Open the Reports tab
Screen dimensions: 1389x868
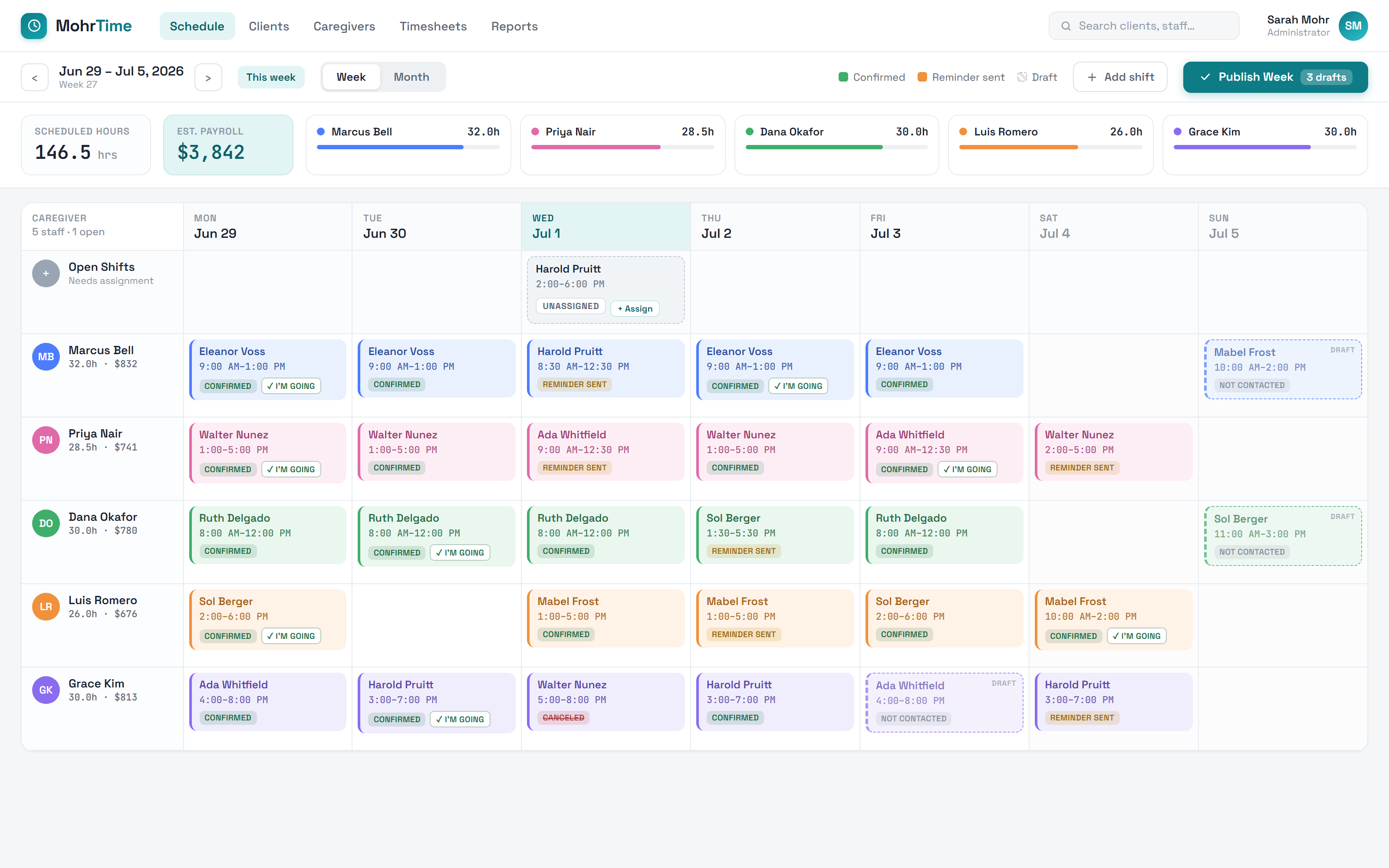pos(514,26)
